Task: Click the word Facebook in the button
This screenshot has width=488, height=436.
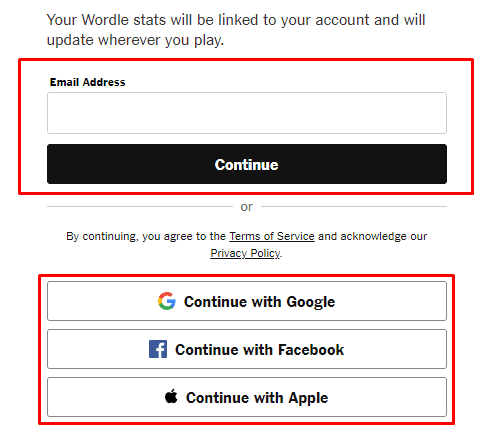Action: 311,350
